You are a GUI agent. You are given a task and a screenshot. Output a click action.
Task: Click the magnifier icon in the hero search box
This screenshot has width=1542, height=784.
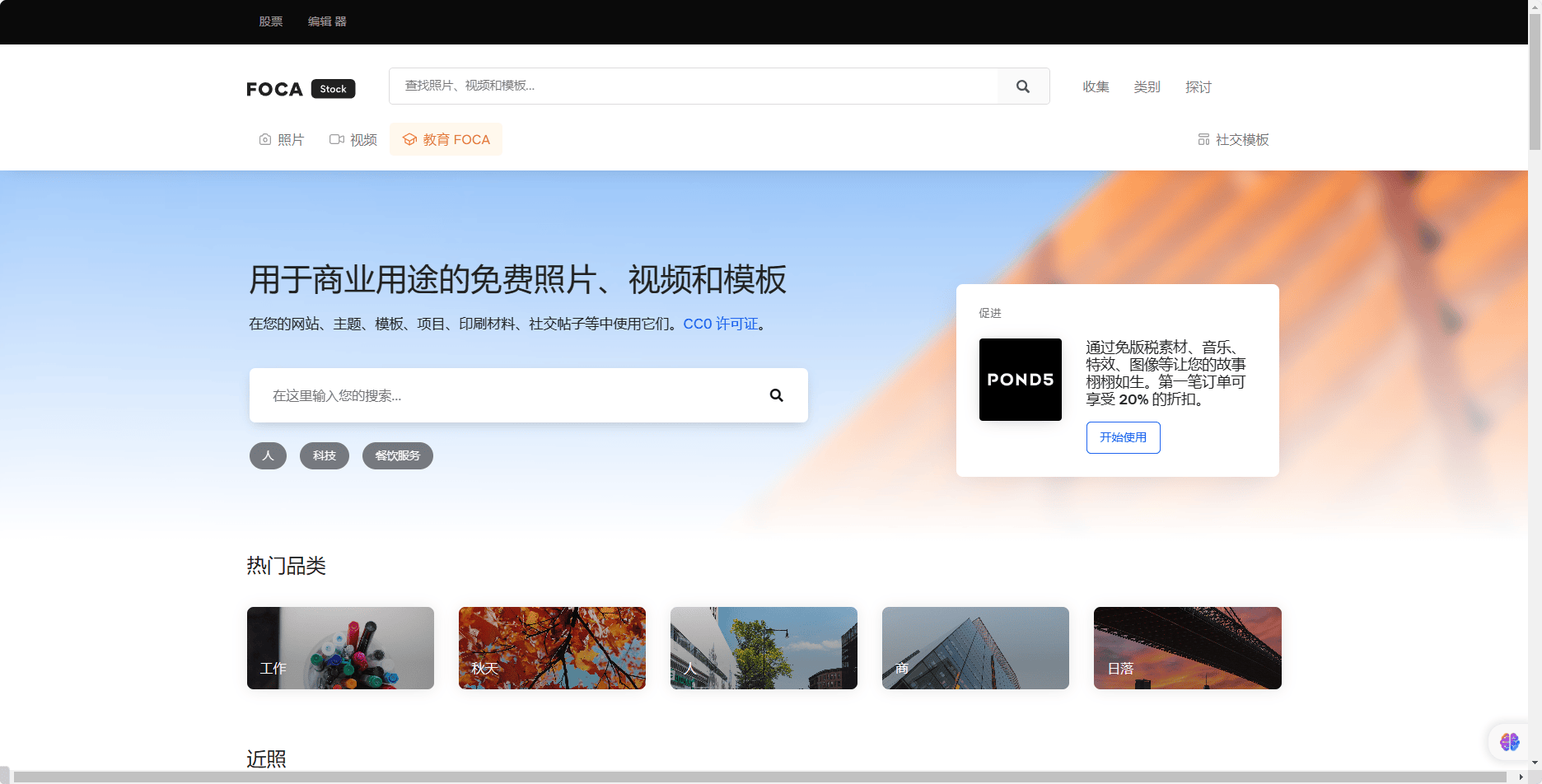[x=776, y=395]
